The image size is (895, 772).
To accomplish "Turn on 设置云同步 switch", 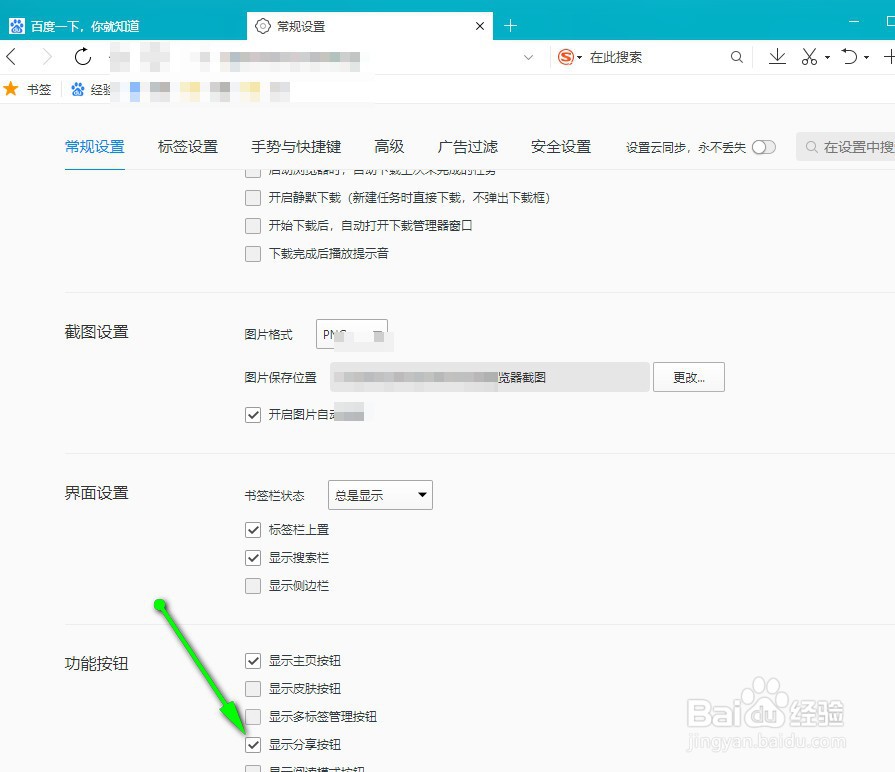I will 765,146.
